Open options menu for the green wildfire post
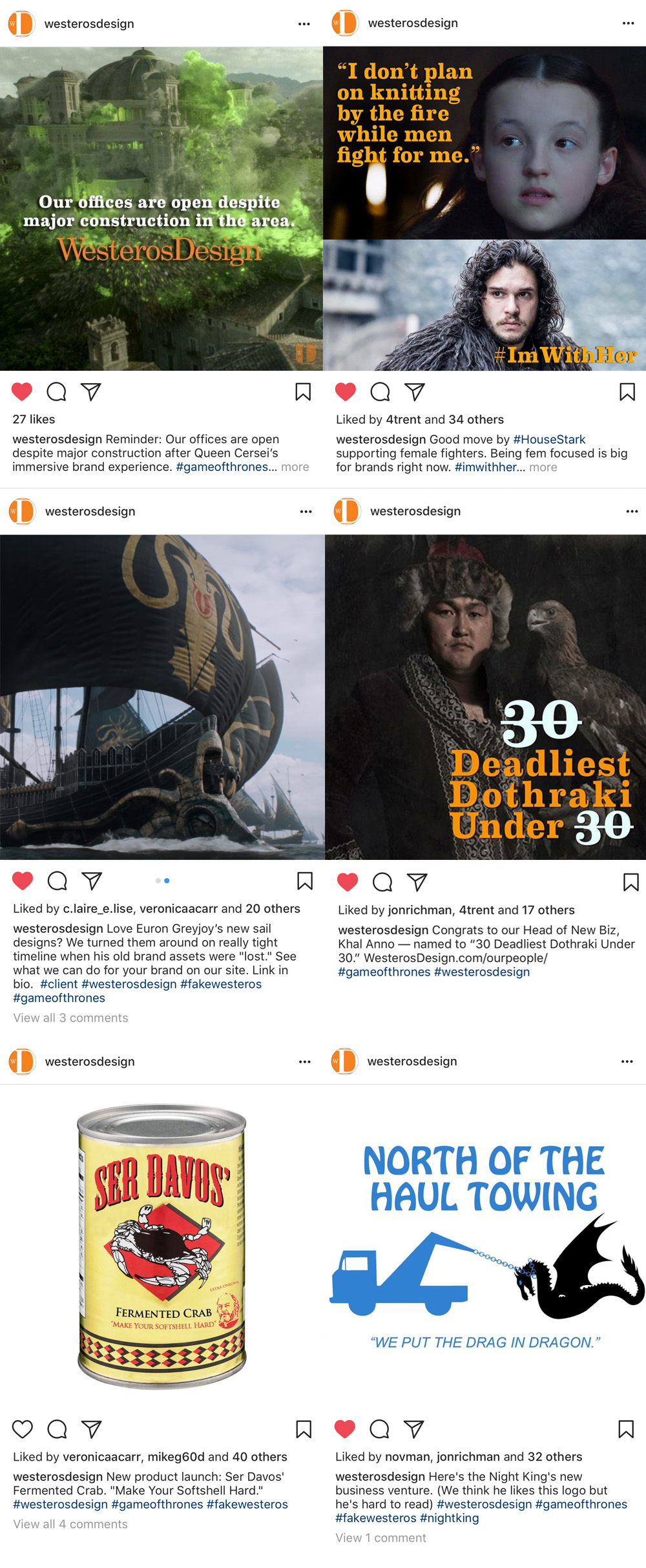This screenshot has width=646, height=1568. [304, 24]
